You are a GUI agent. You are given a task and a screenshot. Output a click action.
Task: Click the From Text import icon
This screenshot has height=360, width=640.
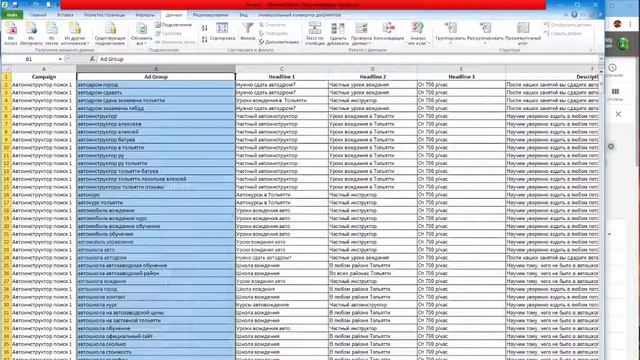point(51,33)
